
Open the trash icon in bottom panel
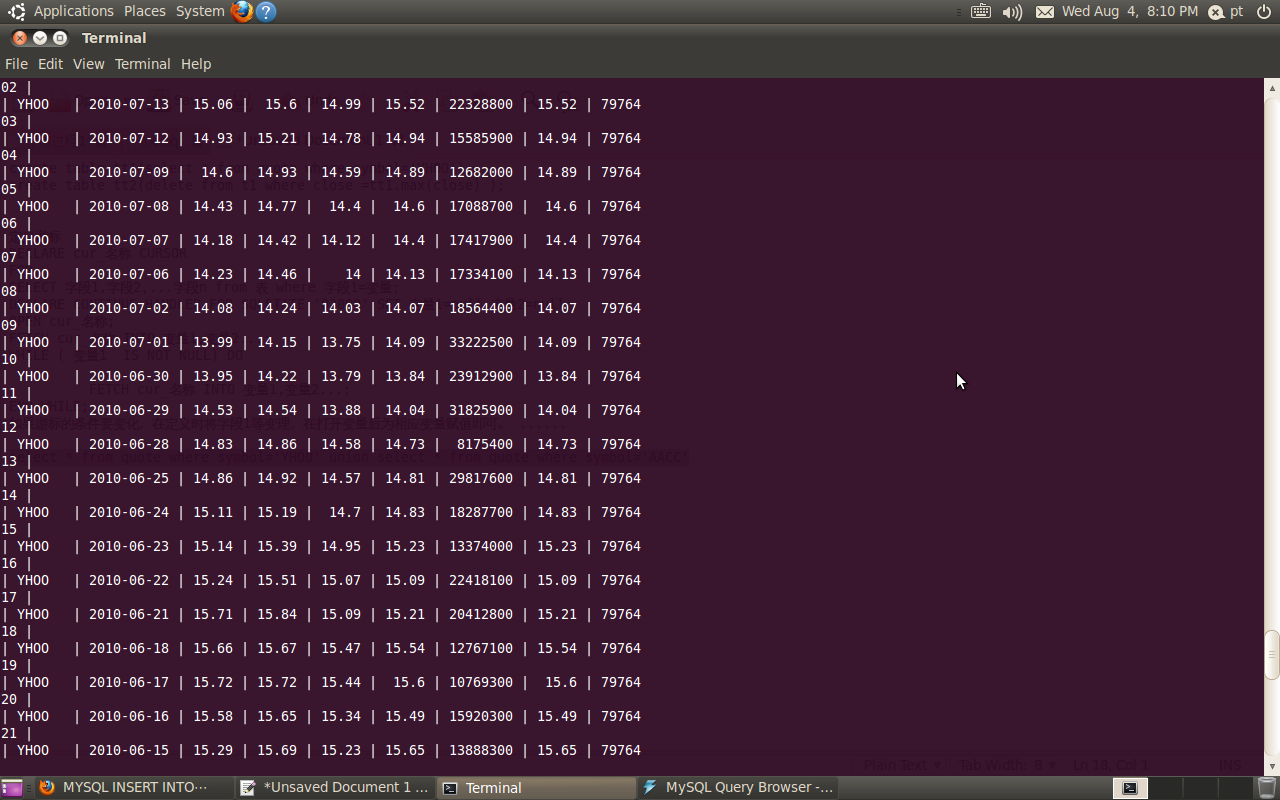tap(1266, 787)
